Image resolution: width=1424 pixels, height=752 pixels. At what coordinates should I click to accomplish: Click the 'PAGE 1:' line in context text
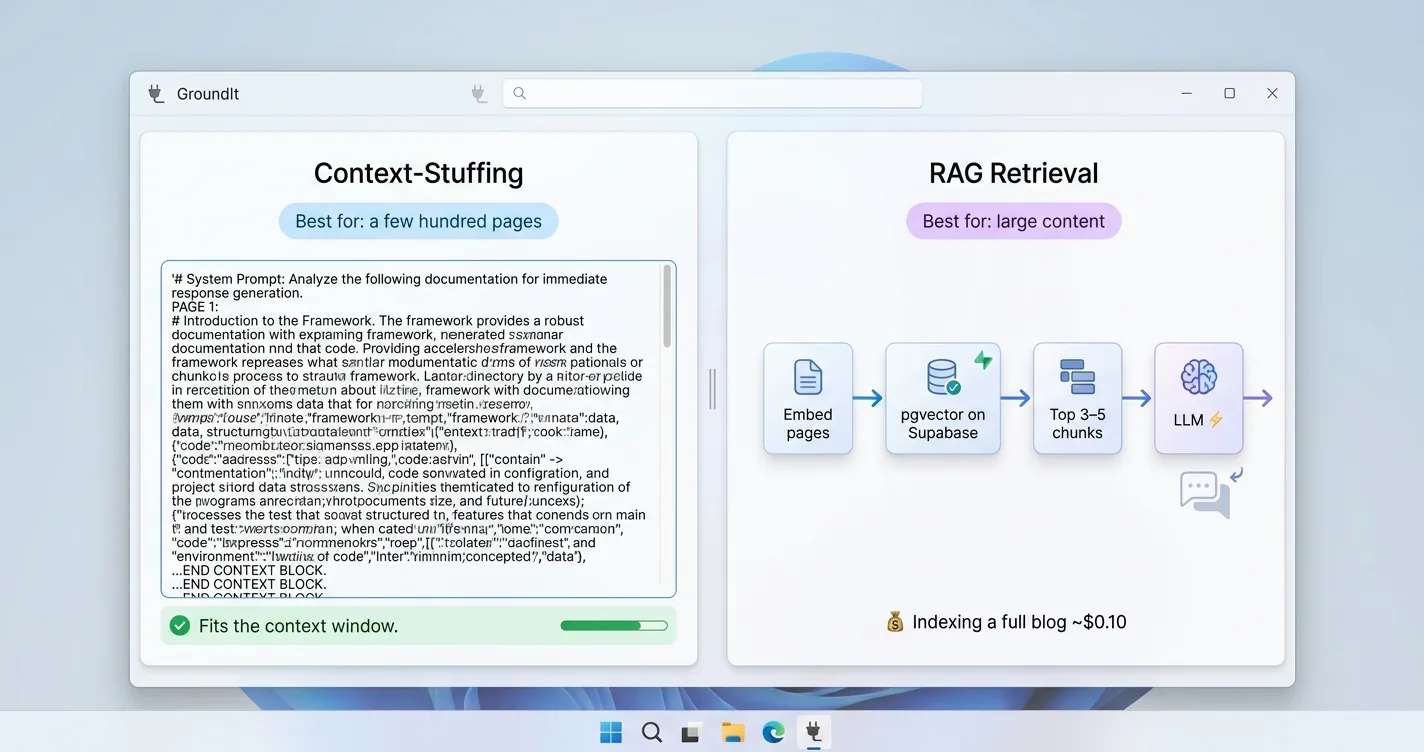(x=195, y=307)
